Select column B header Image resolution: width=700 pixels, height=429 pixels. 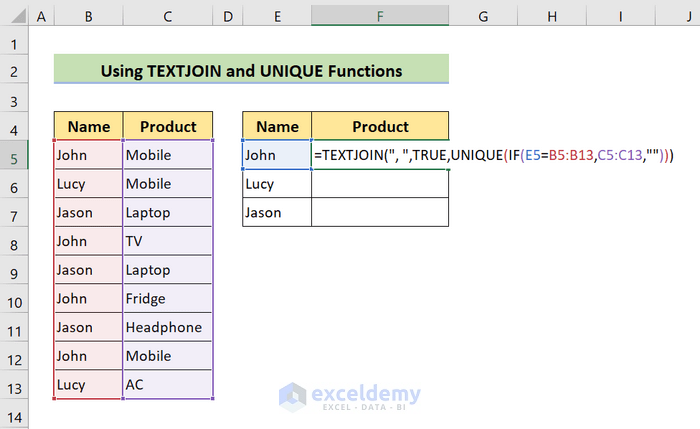click(x=88, y=17)
